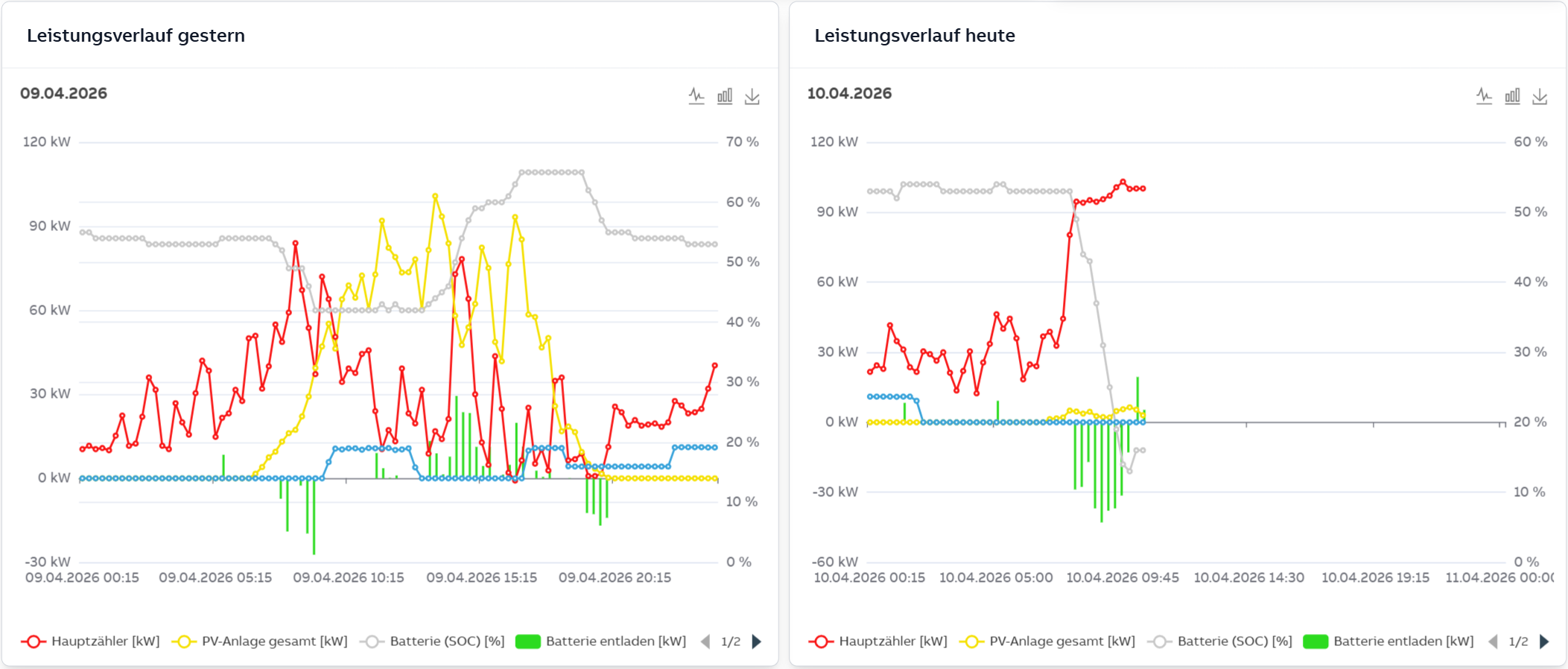Download today's chart as image
This screenshot has width=1568, height=669.
[1540, 96]
